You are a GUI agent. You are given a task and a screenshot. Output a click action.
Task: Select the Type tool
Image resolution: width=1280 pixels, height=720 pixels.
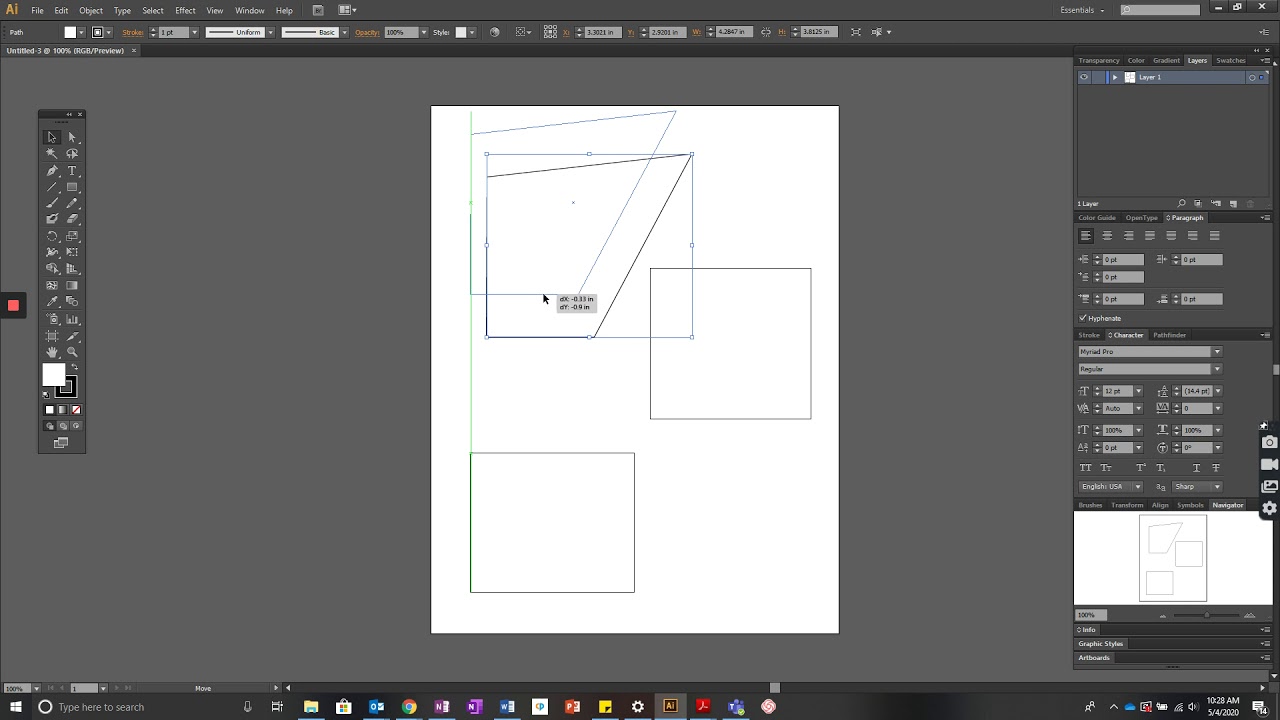72,170
